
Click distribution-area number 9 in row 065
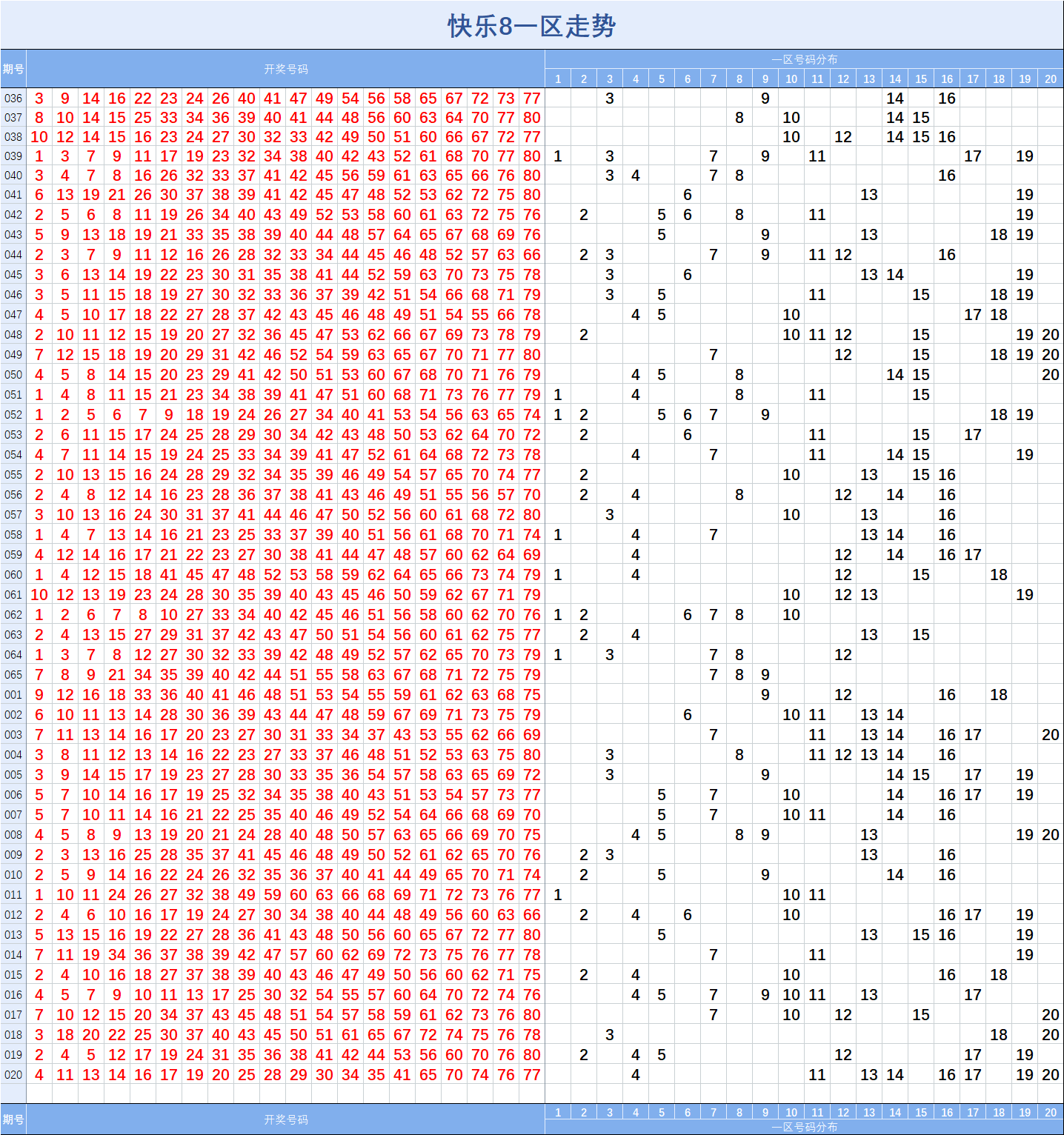[x=765, y=675]
